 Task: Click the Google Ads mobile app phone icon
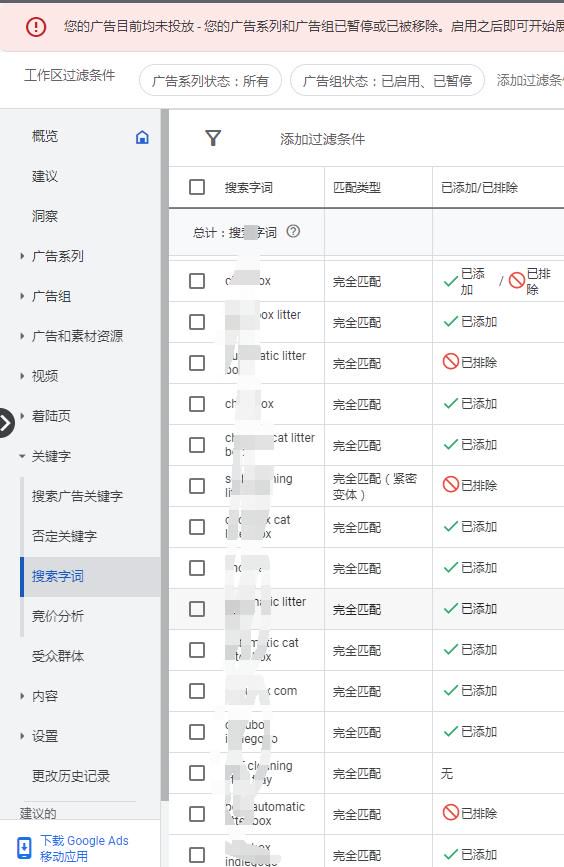pyautogui.click(x=24, y=848)
